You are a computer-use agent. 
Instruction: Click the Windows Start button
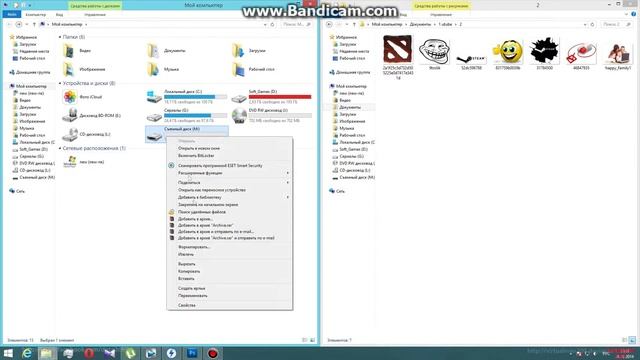coord(8,353)
